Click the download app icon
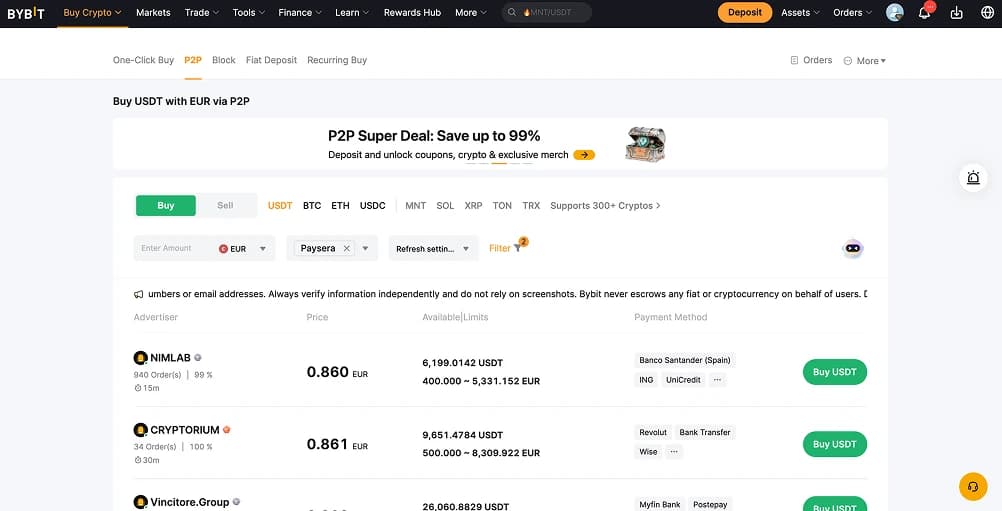Viewport: 1002px width, 511px height. point(957,13)
